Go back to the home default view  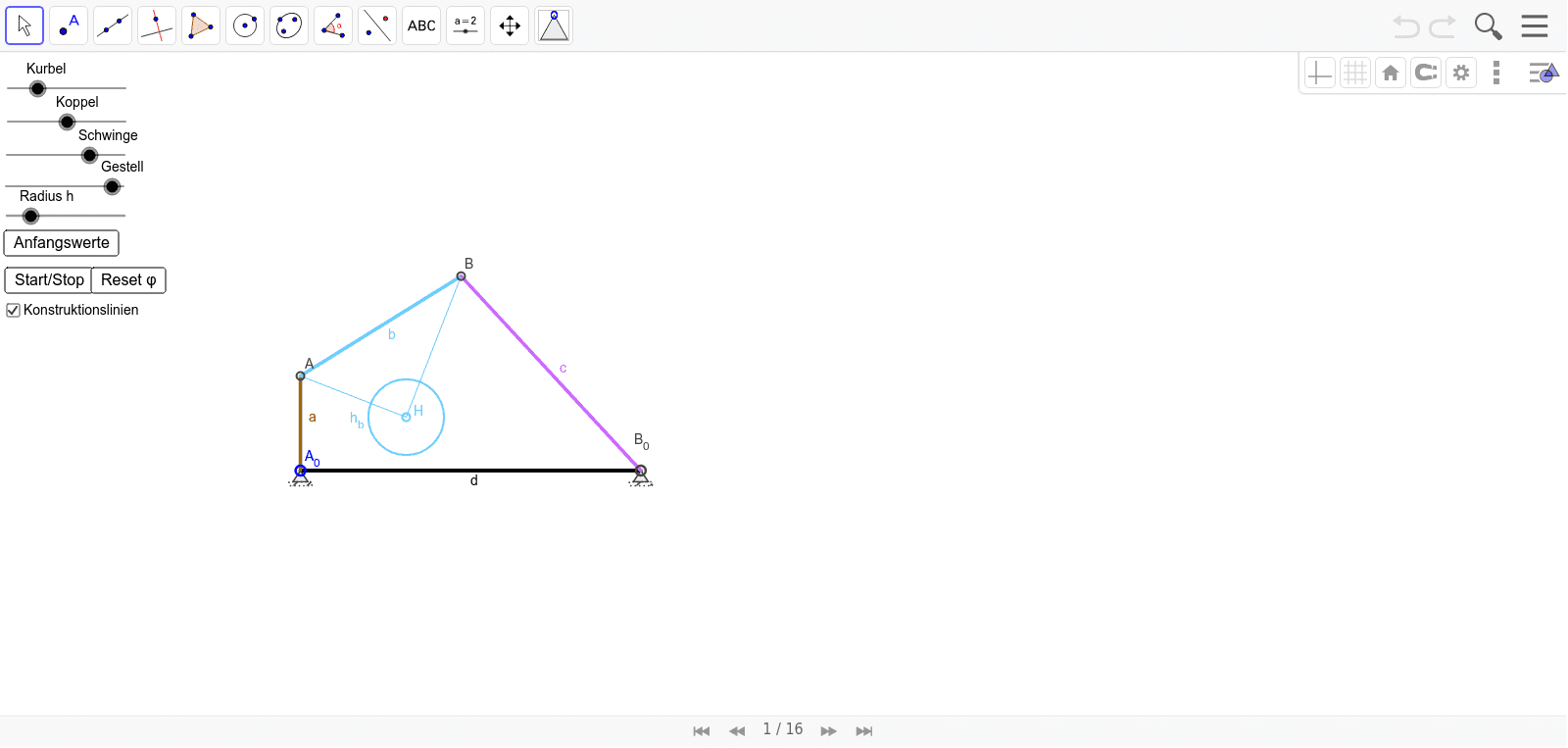(1391, 73)
